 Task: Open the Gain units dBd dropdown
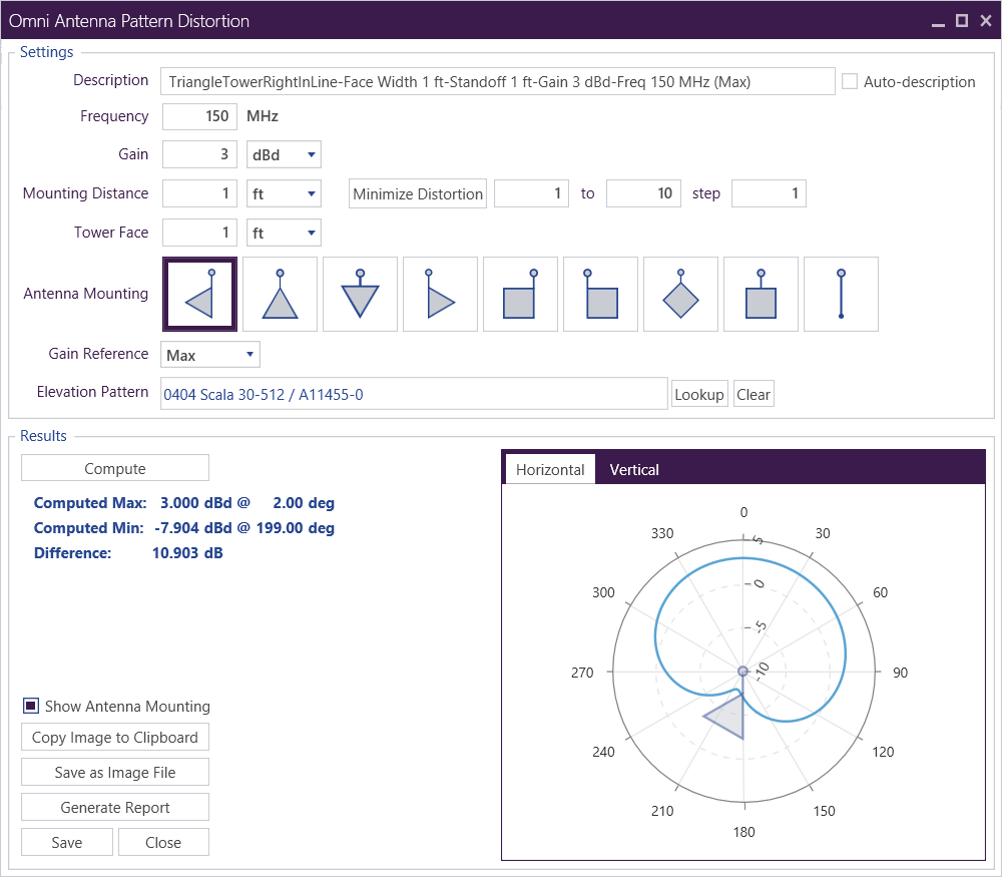click(284, 155)
